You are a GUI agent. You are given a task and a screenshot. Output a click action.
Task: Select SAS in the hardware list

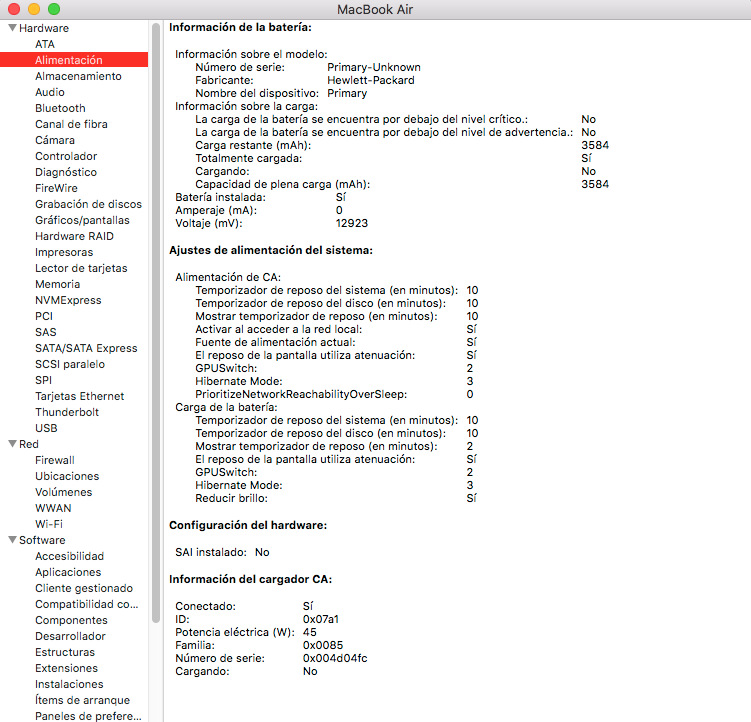46,332
